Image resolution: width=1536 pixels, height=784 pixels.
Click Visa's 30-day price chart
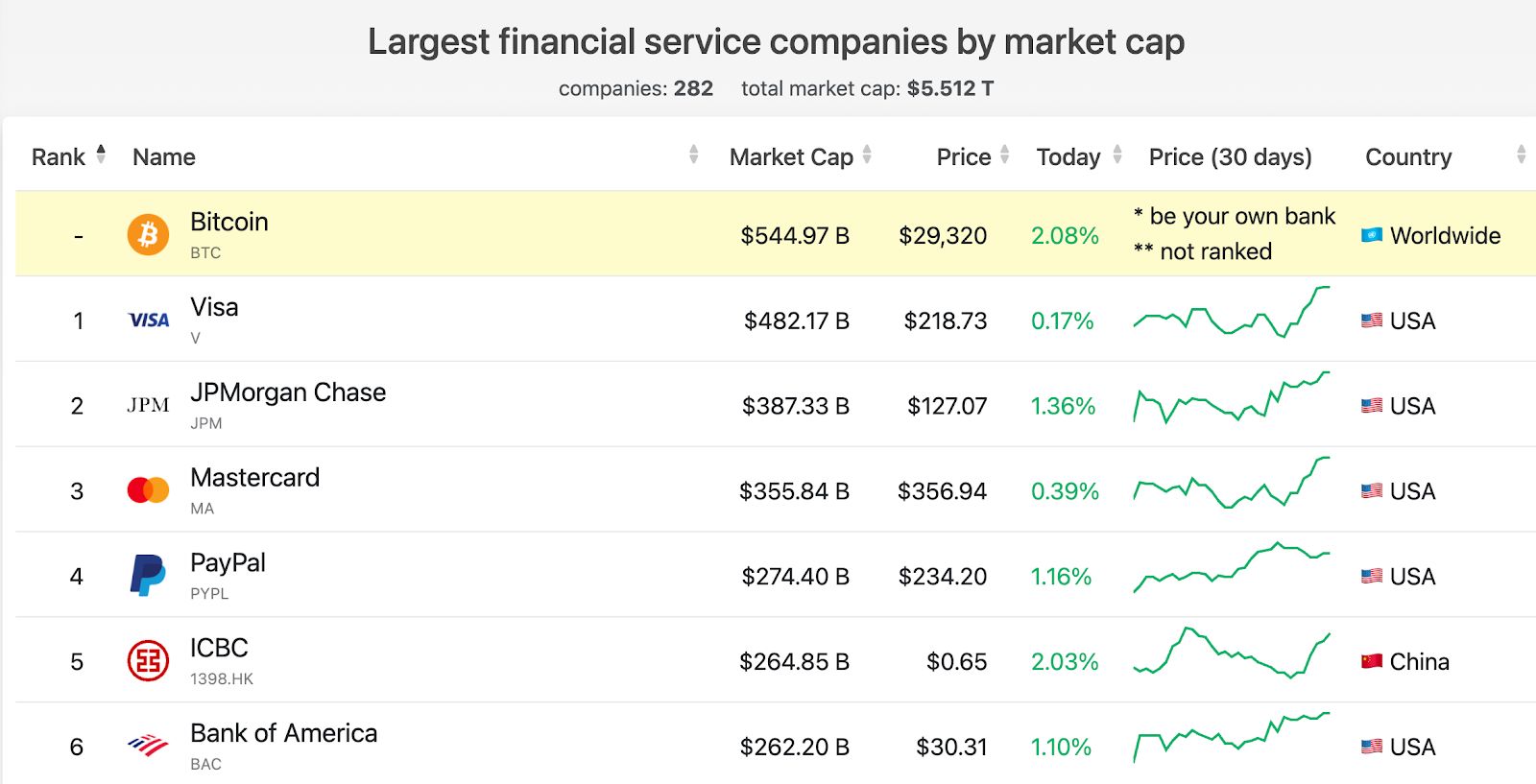point(1232,313)
